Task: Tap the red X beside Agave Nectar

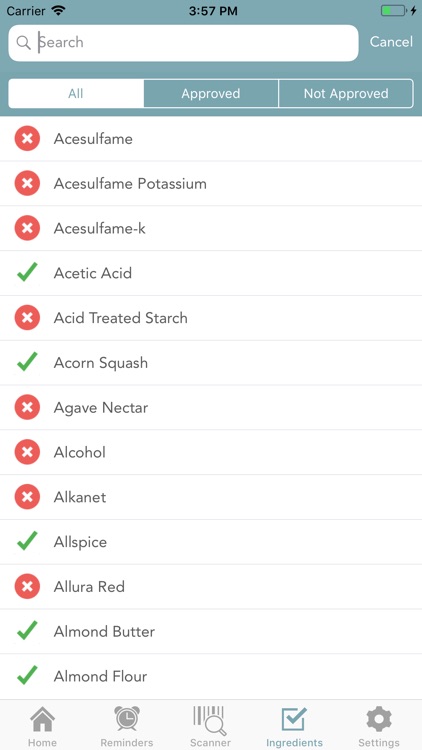Action: (27, 408)
